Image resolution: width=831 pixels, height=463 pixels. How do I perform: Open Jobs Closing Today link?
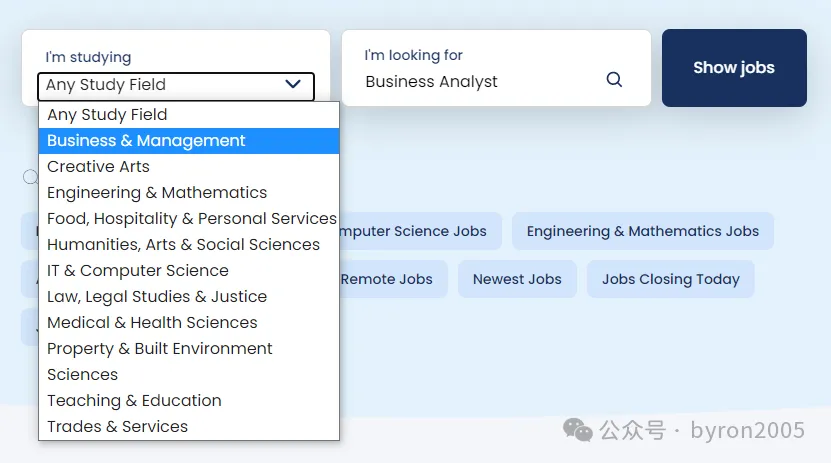[670, 279]
